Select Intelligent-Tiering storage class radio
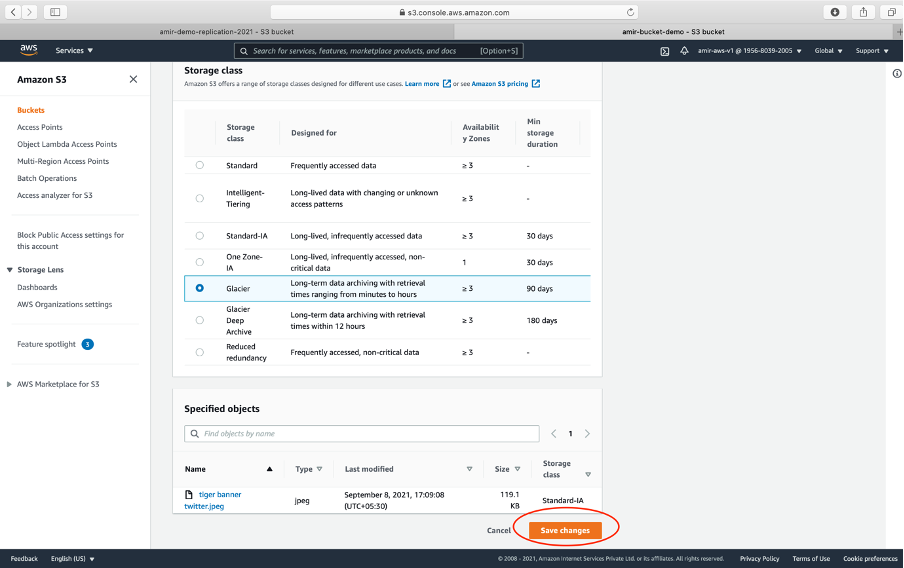Viewport: 904px width, 568px height. click(x=199, y=198)
